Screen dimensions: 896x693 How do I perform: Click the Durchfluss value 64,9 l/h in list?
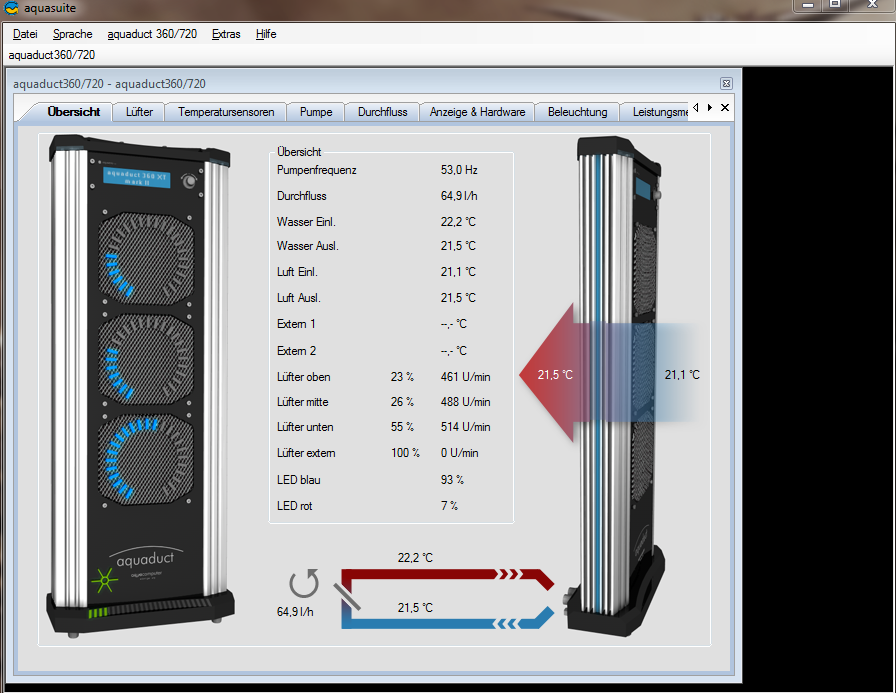tap(459, 196)
